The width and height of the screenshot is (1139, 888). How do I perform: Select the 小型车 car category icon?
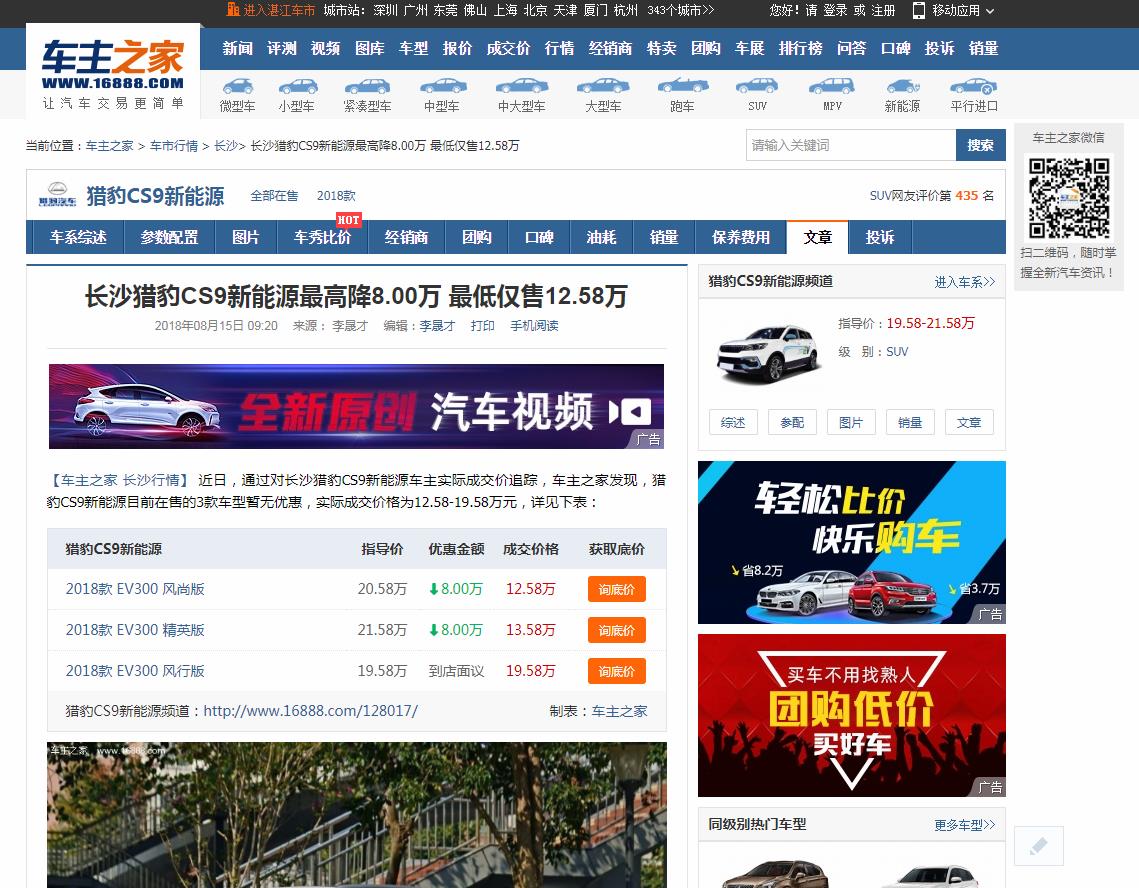tap(297, 86)
